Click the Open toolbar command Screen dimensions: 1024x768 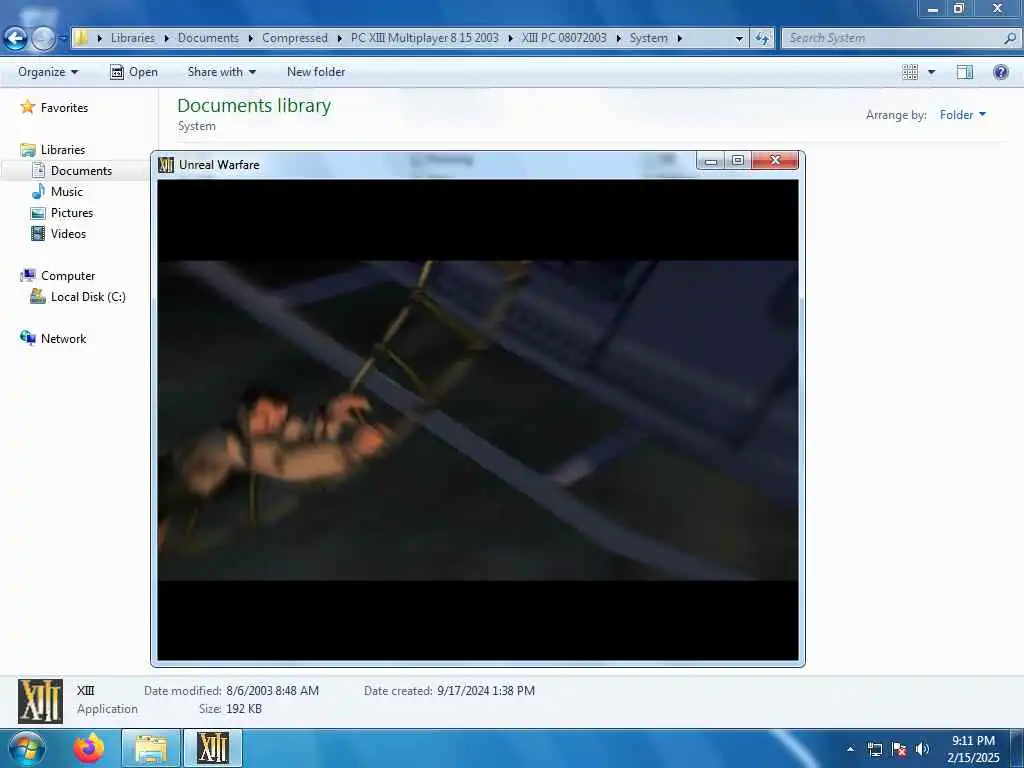pyautogui.click(x=134, y=72)
